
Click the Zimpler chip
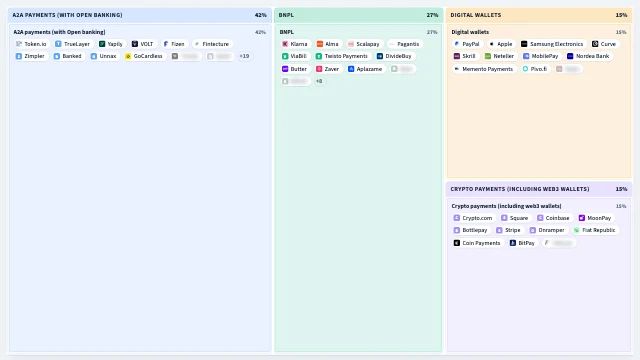(x=30, y=56)
